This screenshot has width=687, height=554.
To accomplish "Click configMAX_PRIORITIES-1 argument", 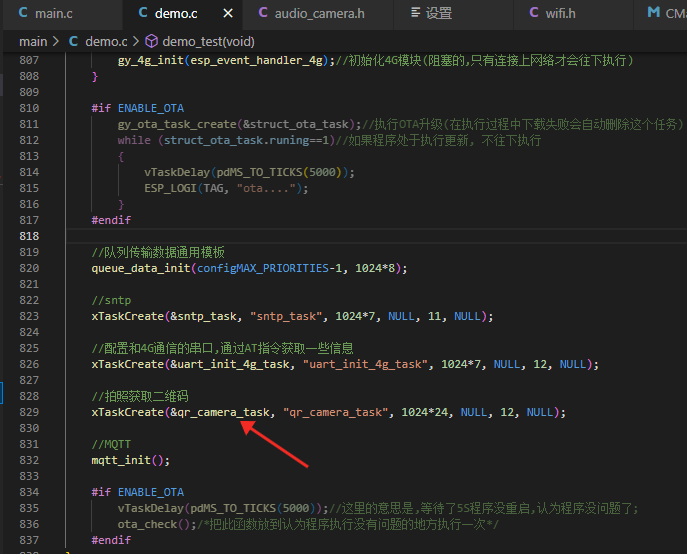I will click(269, 268).
